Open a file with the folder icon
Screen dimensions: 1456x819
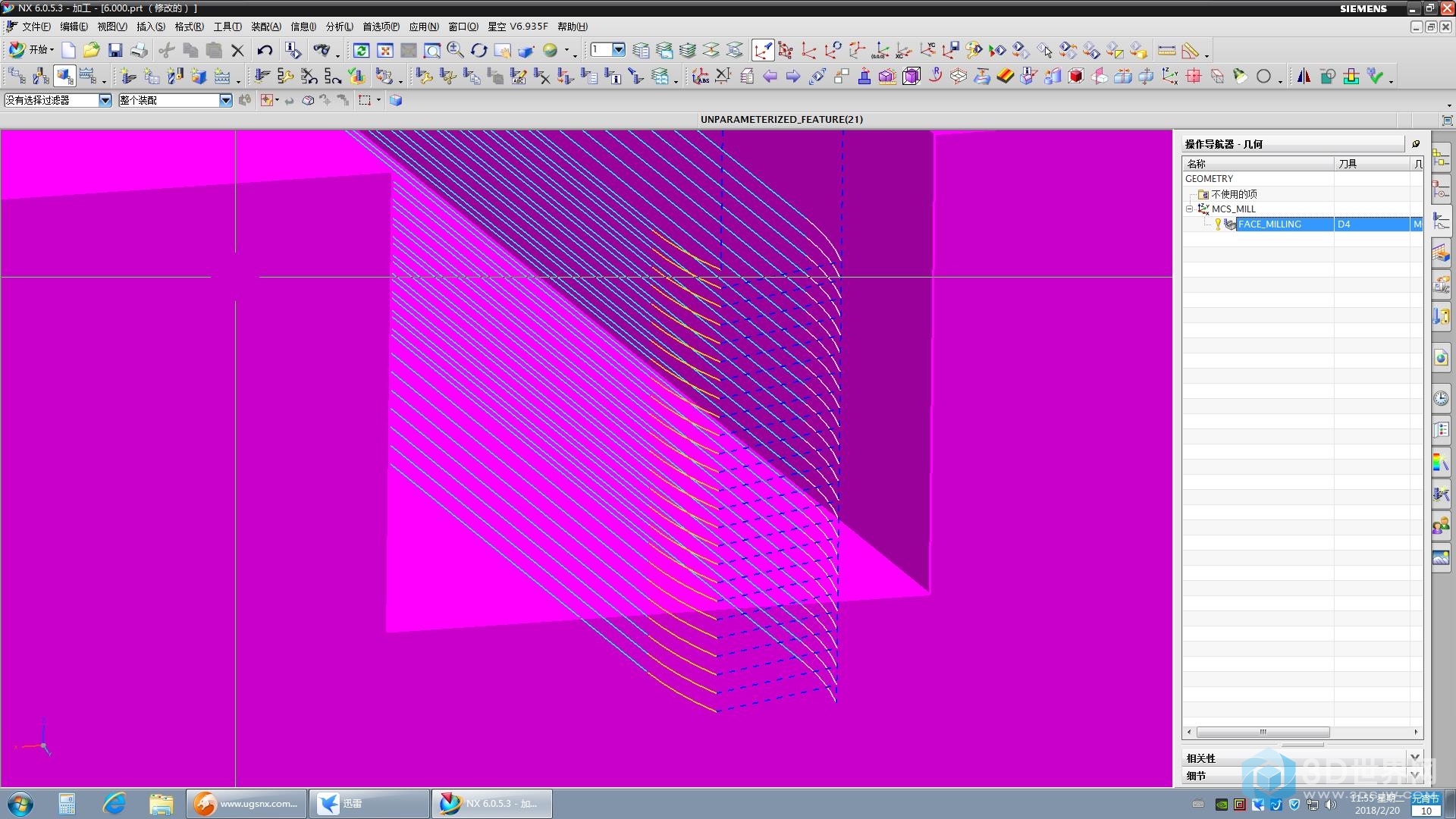click(92, 50)
